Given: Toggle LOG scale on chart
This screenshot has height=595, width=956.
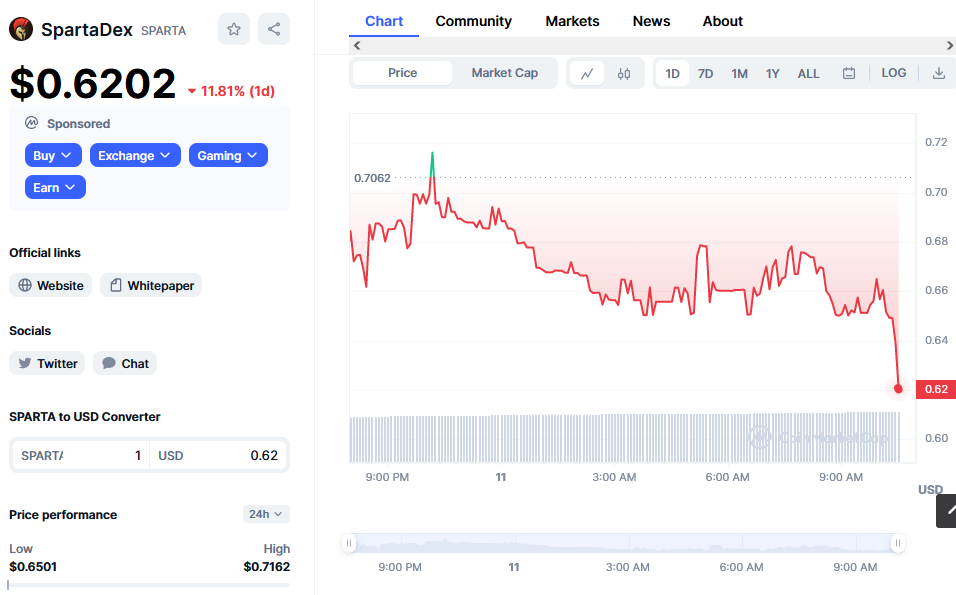Looking at the screenshot, I should click(894, 73).
